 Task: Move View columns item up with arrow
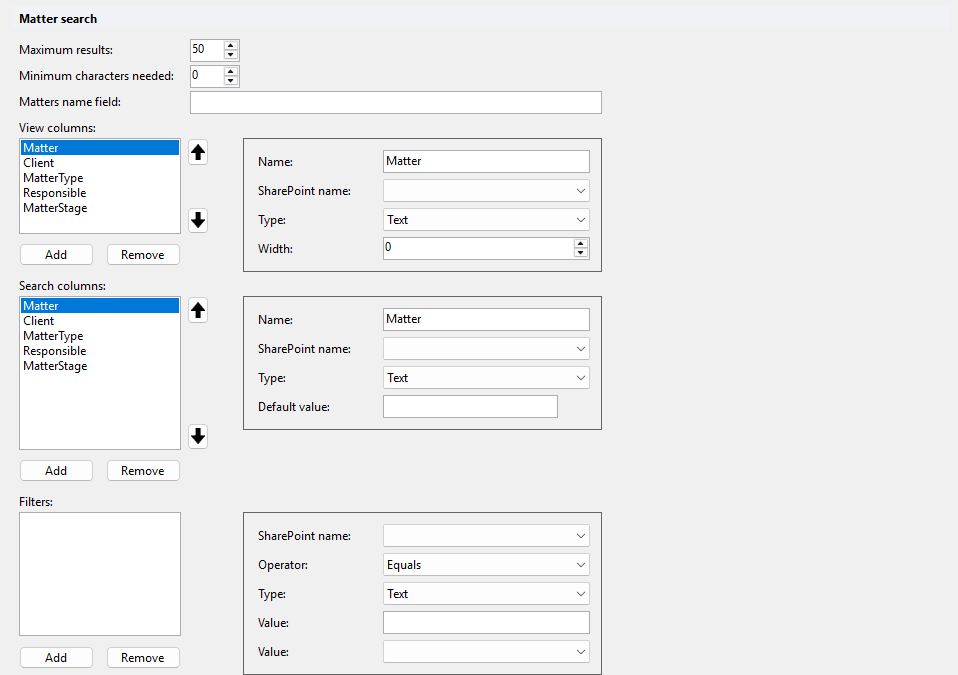pos(198,152)
